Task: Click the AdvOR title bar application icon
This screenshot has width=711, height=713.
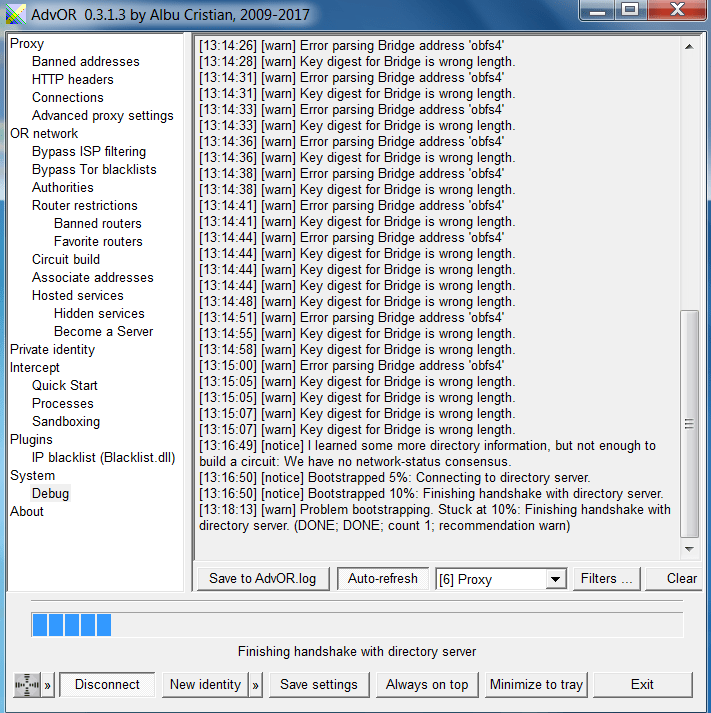Action: pyautogui.click(x=15, y=14)
